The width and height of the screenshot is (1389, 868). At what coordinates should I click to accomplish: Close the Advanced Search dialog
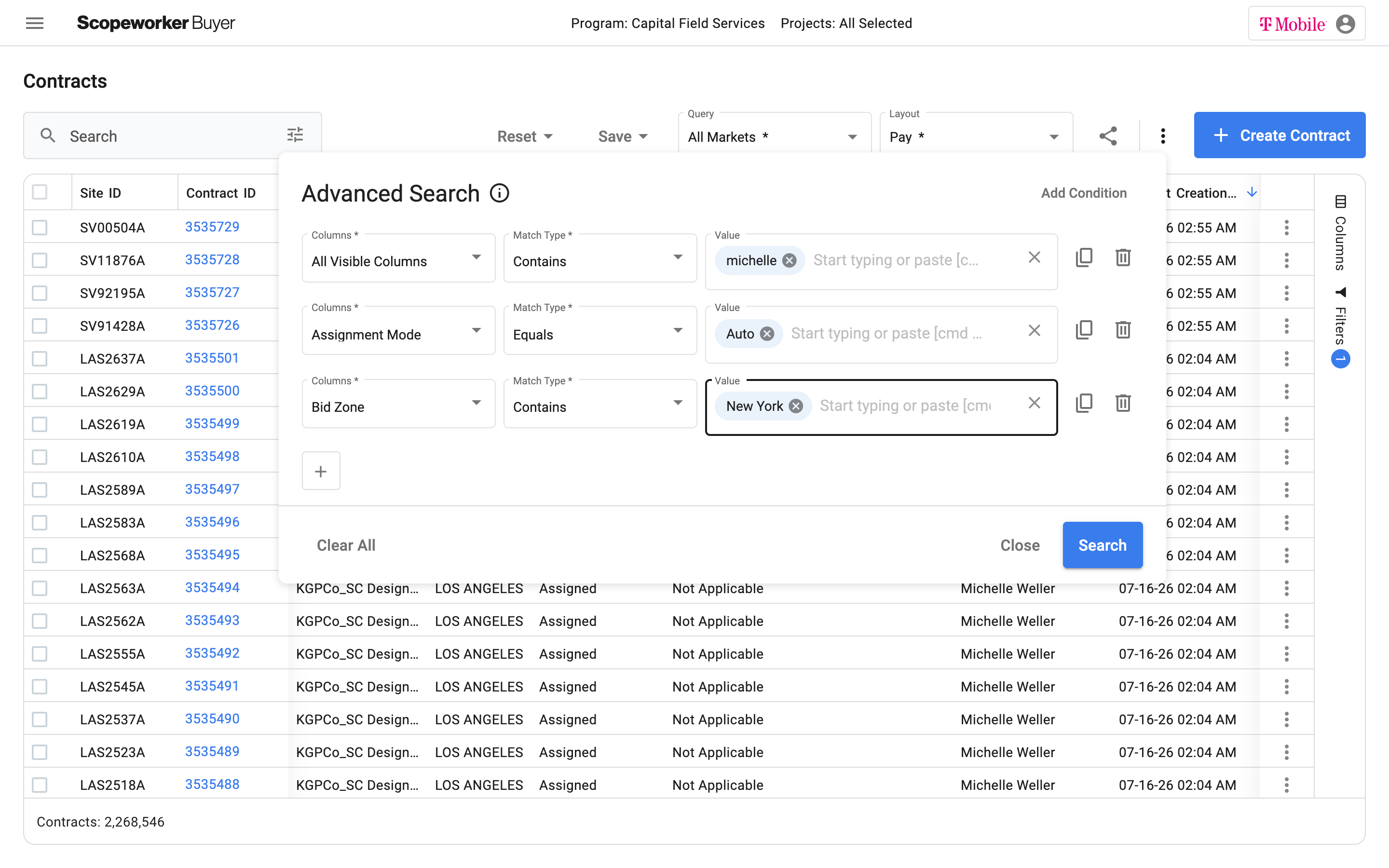point(1020,545)
